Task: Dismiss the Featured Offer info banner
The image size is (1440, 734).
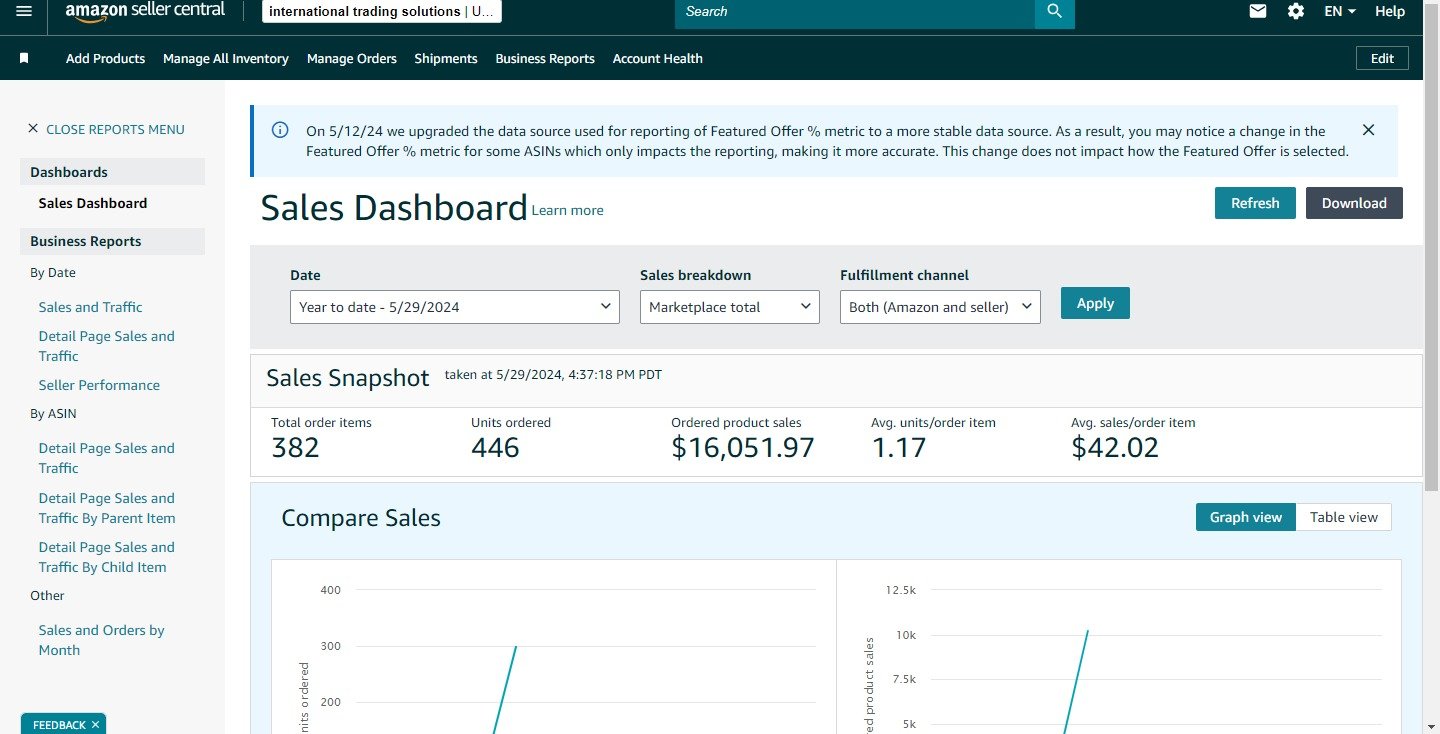Action: point(1368,130)
